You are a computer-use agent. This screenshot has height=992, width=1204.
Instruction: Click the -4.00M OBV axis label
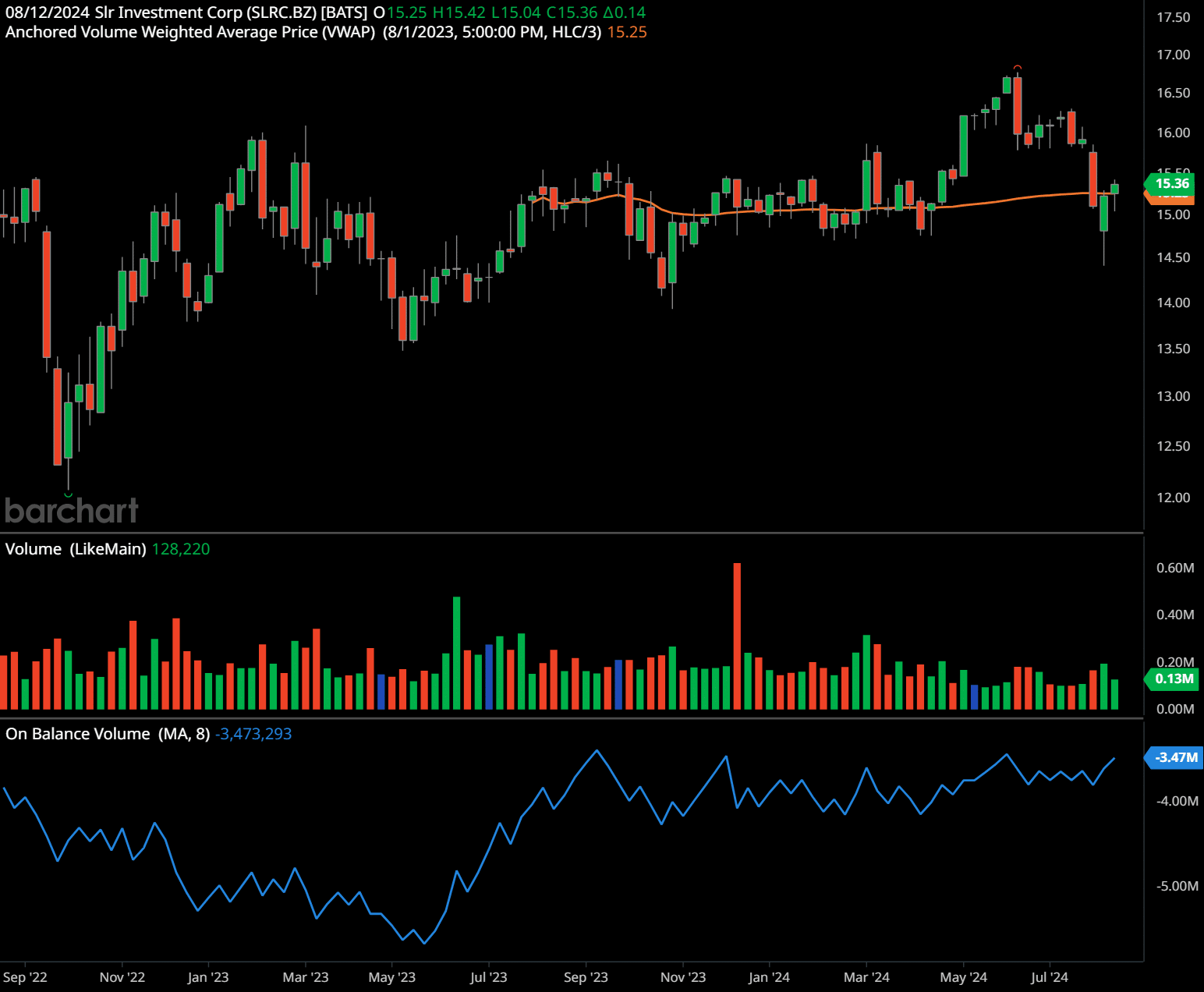(1177, 801)
